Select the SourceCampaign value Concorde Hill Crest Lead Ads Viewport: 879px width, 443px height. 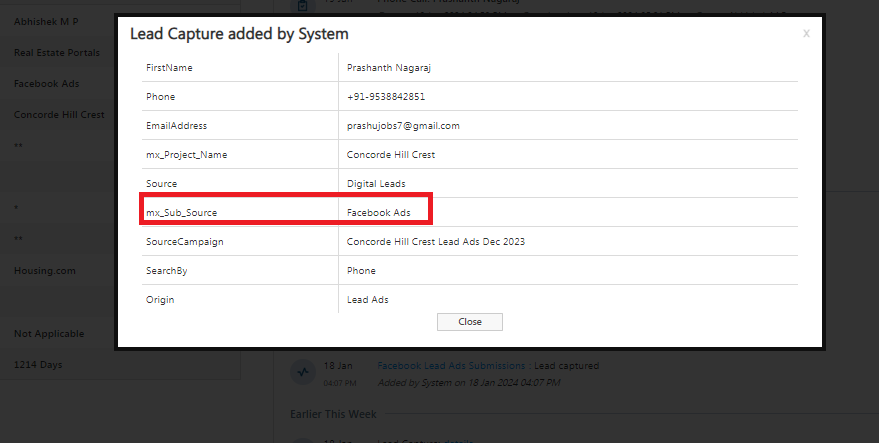click(x=436, y=242)
